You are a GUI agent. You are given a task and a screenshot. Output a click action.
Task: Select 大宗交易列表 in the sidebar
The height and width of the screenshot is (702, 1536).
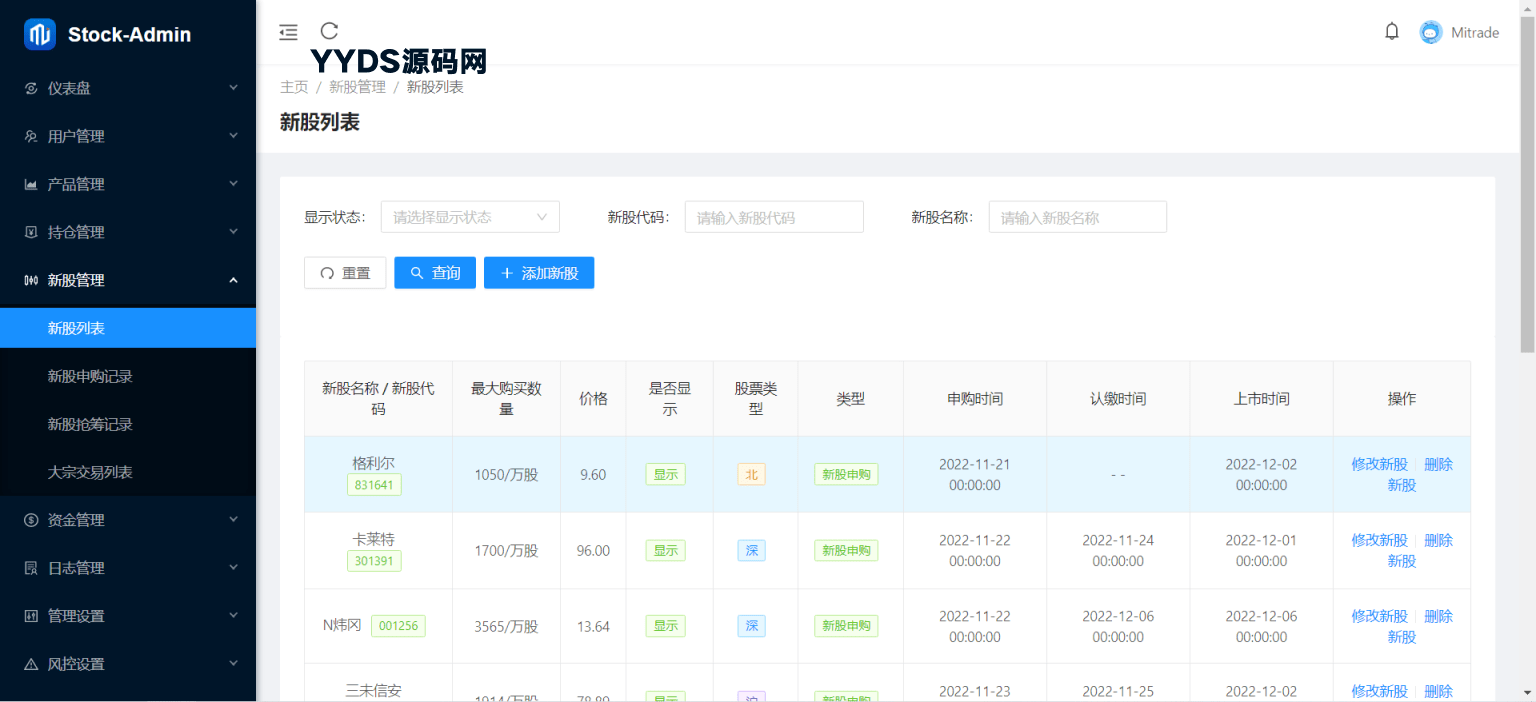[90, 472]
